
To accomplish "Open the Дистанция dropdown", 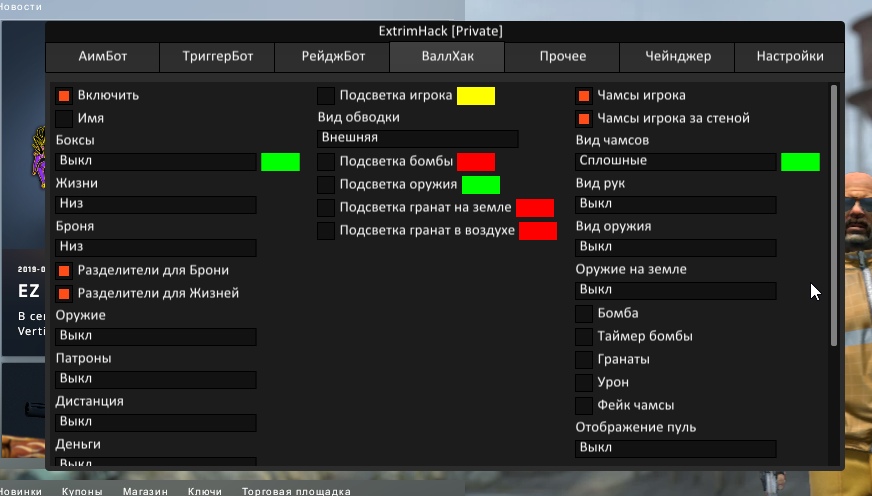I will click(156, 422).
